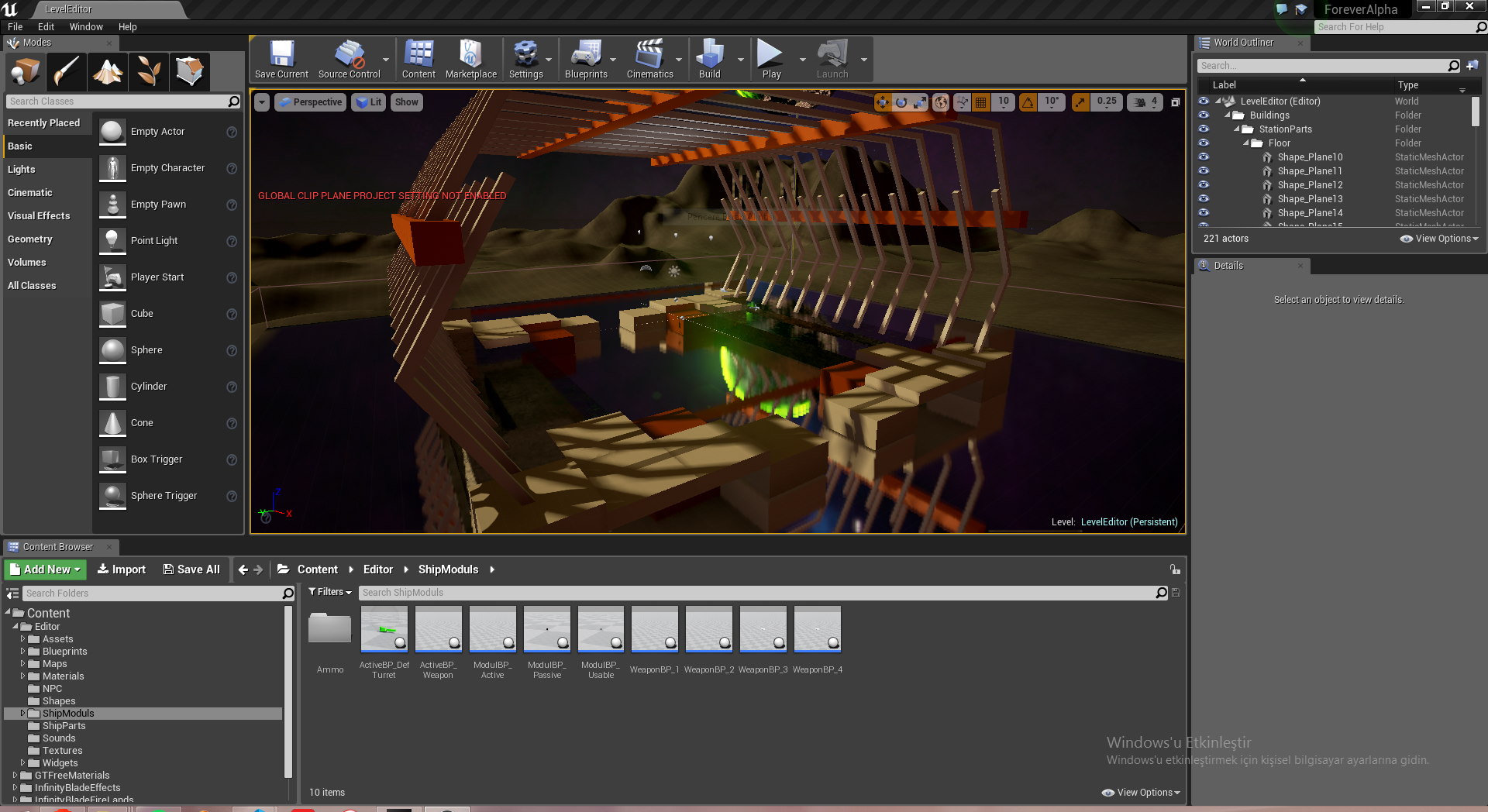
Task: Toggle grid snapping in viewport
Action: [x=981, y=102]
